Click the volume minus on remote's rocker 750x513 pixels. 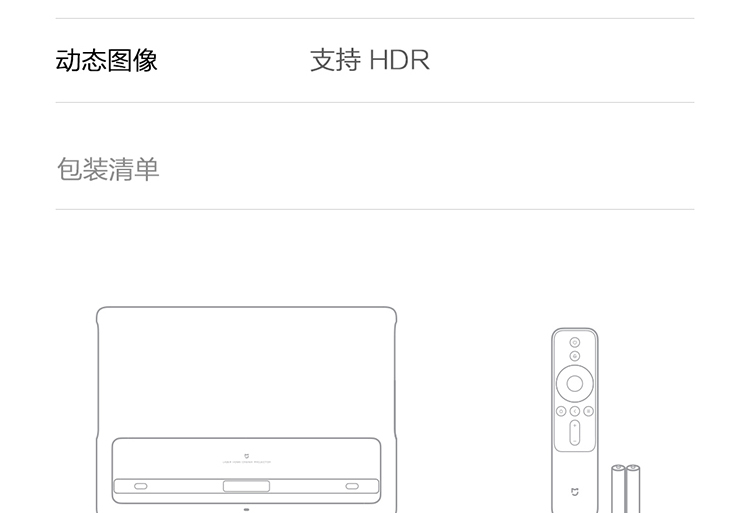click(x=574, y=440)
